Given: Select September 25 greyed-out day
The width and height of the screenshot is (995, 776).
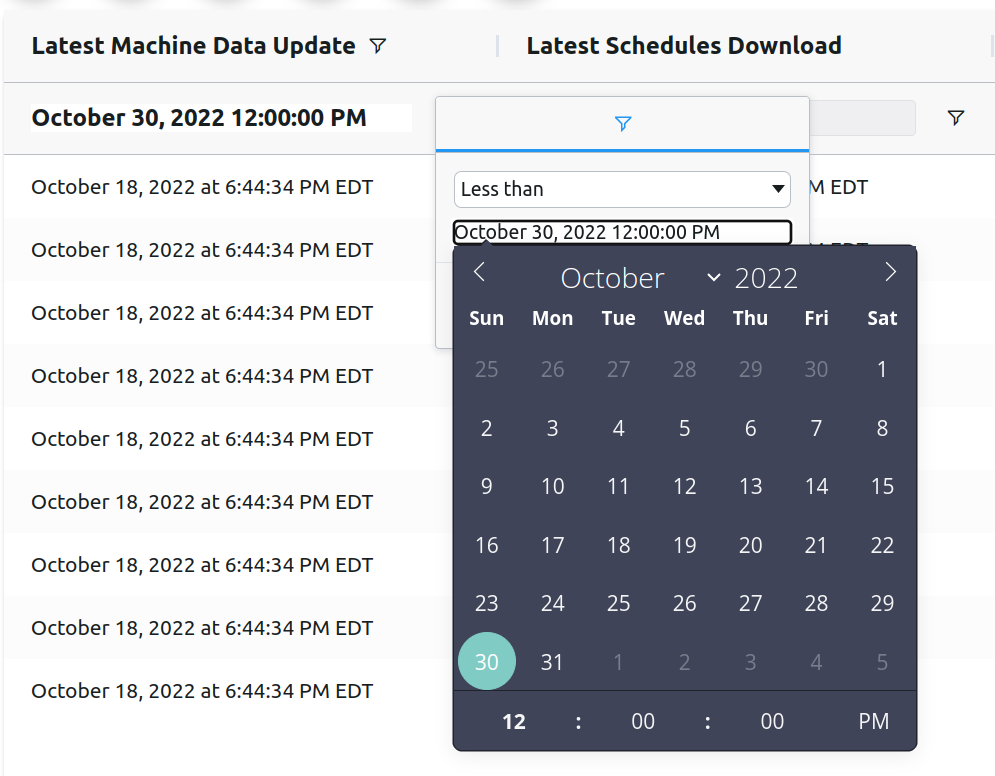Looking at the screenshot, I should click(487, 369).
